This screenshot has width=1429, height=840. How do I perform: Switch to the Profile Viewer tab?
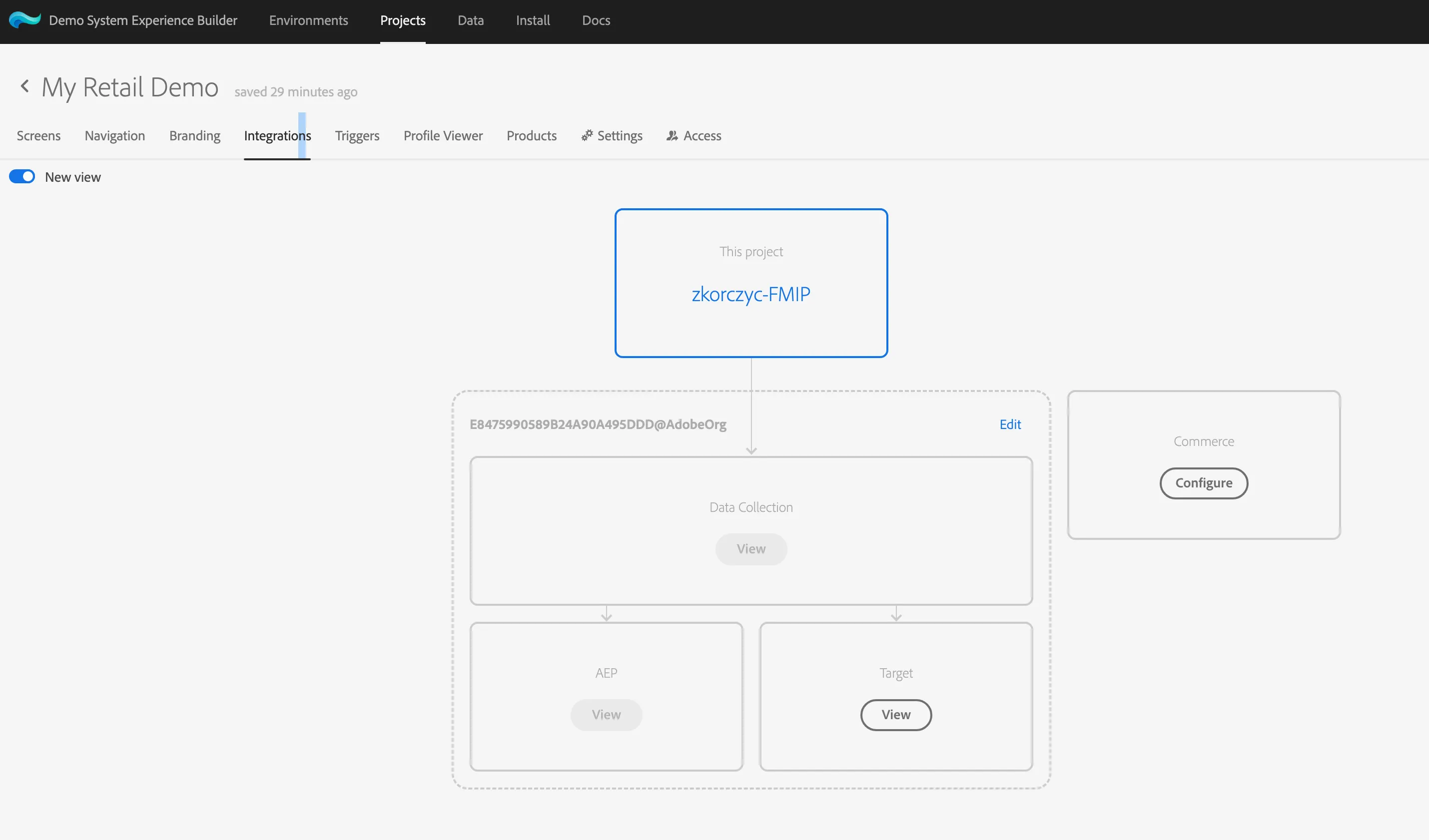pos(443,135)
